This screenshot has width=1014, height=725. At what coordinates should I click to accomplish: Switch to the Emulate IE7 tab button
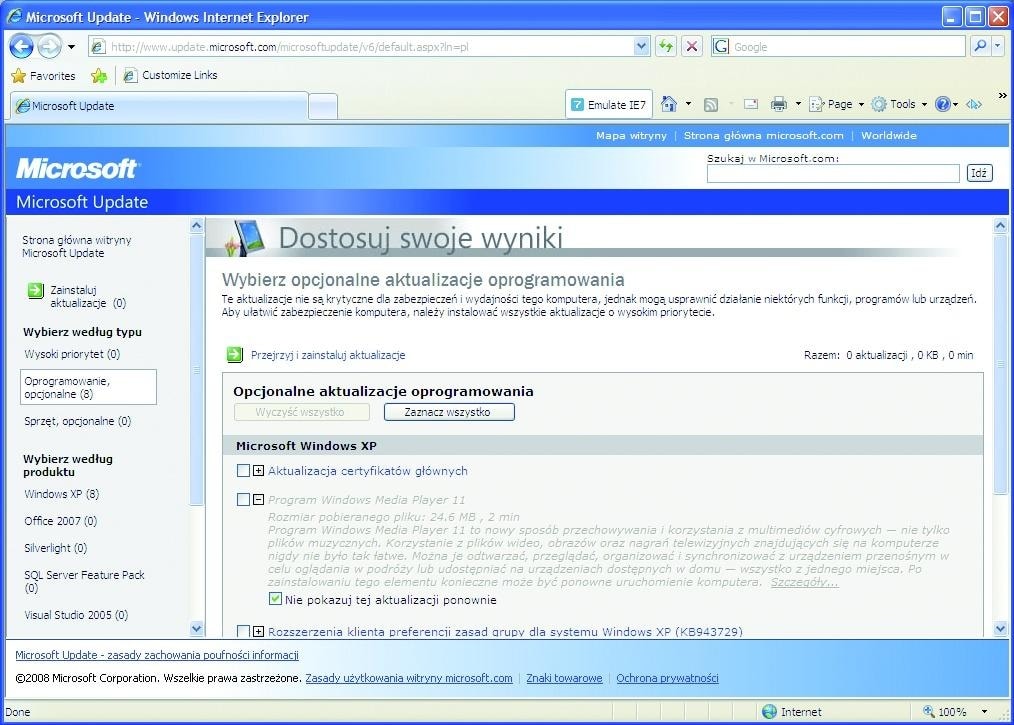pos(609,103)
